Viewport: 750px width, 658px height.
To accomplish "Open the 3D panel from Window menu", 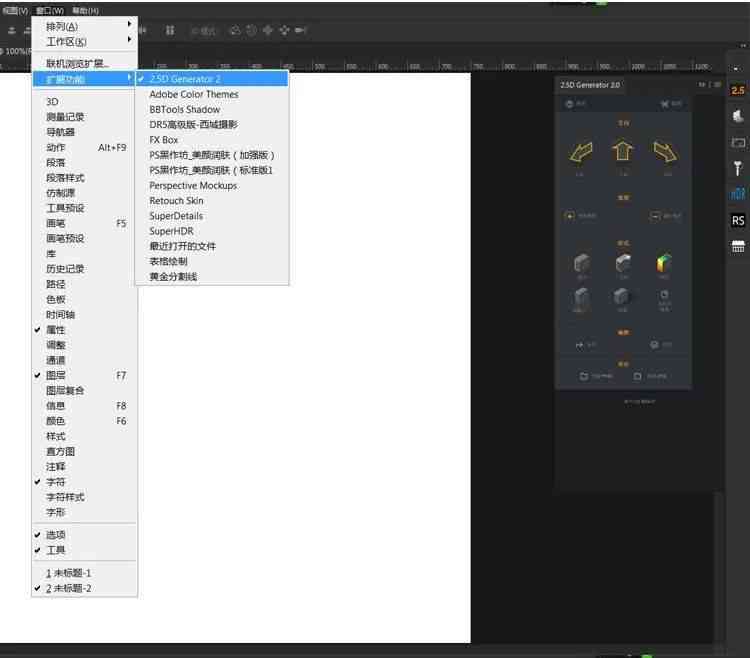I will tap(84, 101).
